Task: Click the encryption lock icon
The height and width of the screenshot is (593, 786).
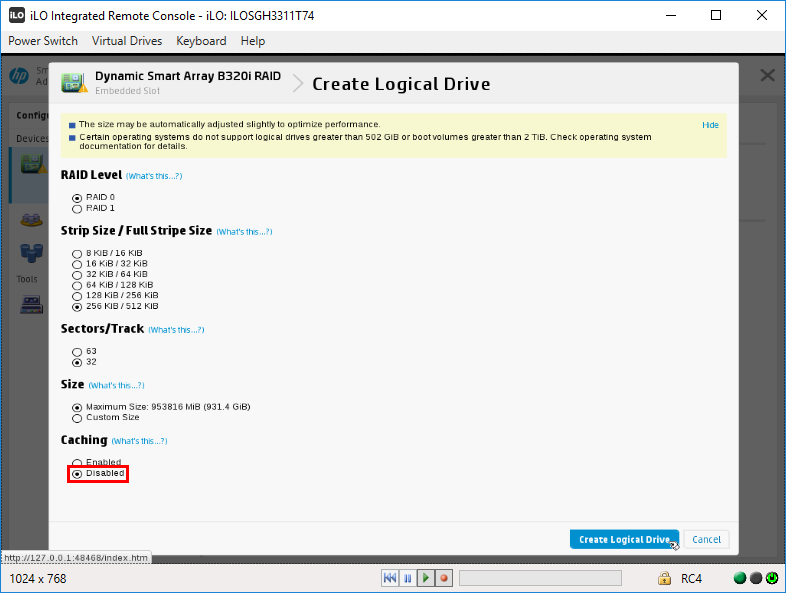Action: (x=664, y=578)
